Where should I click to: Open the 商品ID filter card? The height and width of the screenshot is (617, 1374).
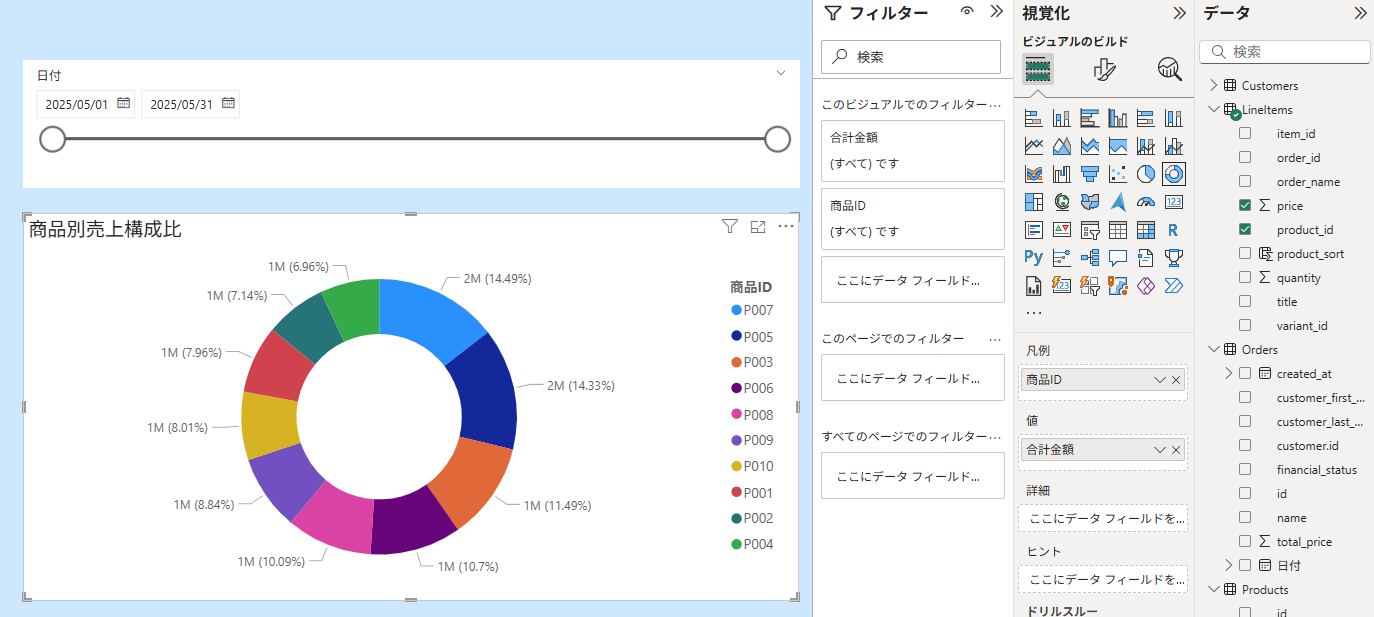[912, 218]
